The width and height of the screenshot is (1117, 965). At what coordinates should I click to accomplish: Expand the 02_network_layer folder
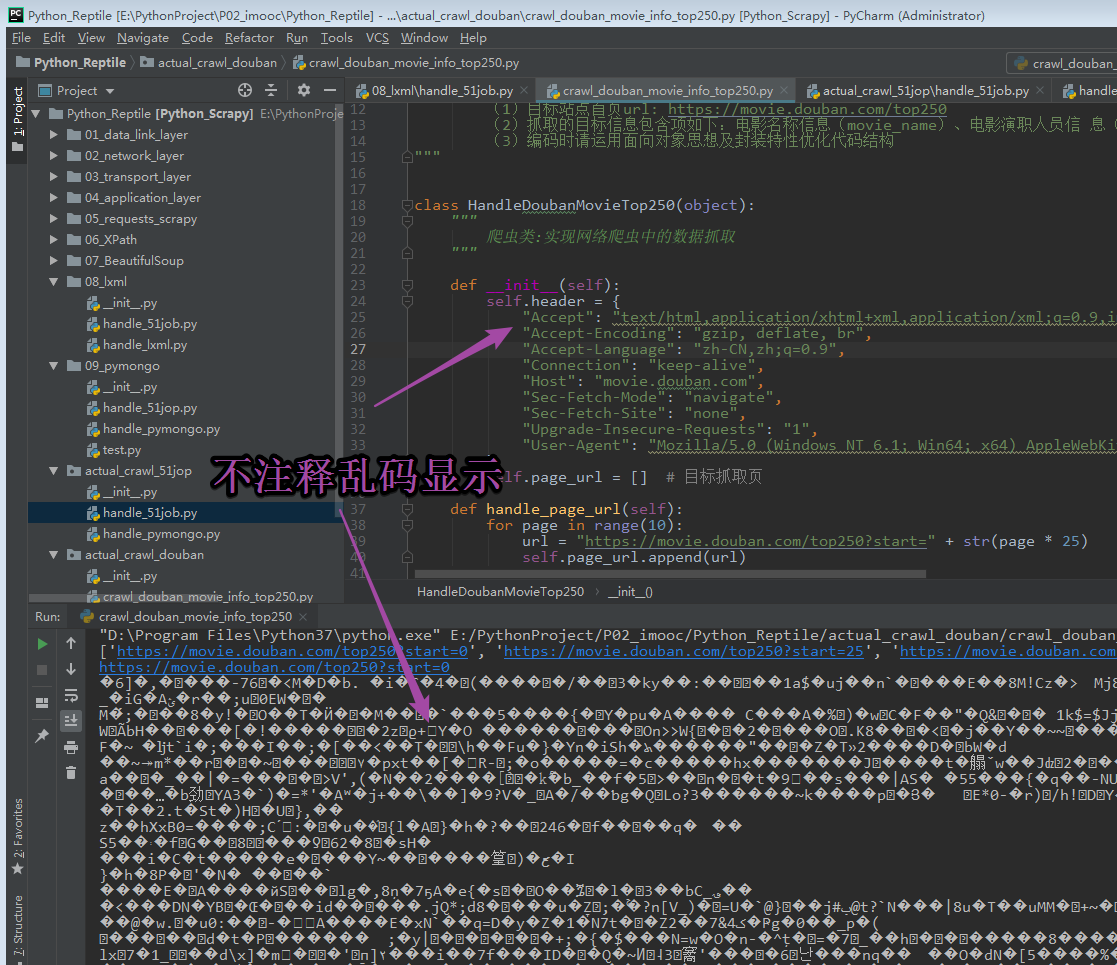pos(53,155)
